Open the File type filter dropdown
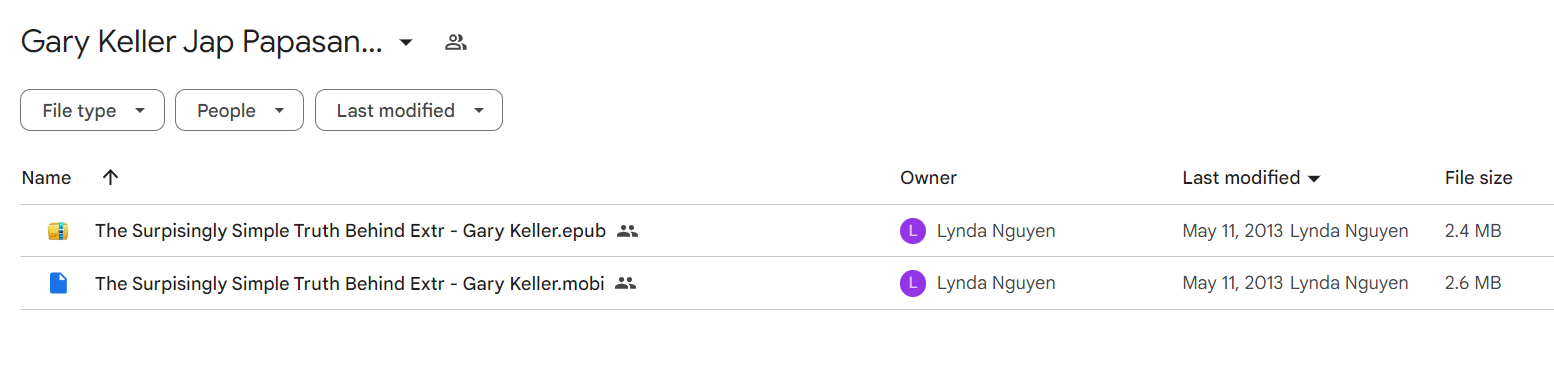The width and height of the screenshot is (1554, 377). tap(92, 110)
